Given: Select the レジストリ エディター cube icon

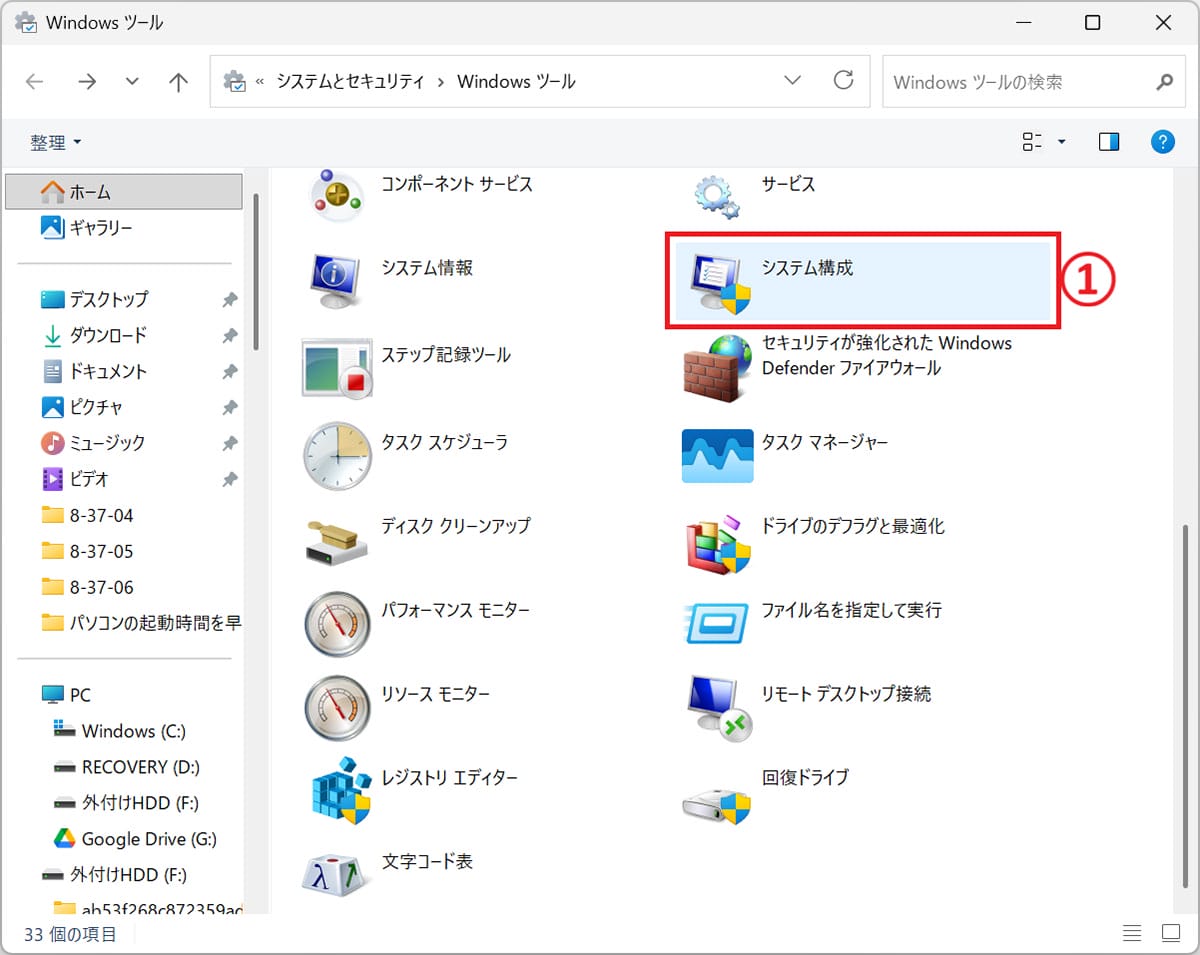Looking at the screenshot, I should coord(340,791).
